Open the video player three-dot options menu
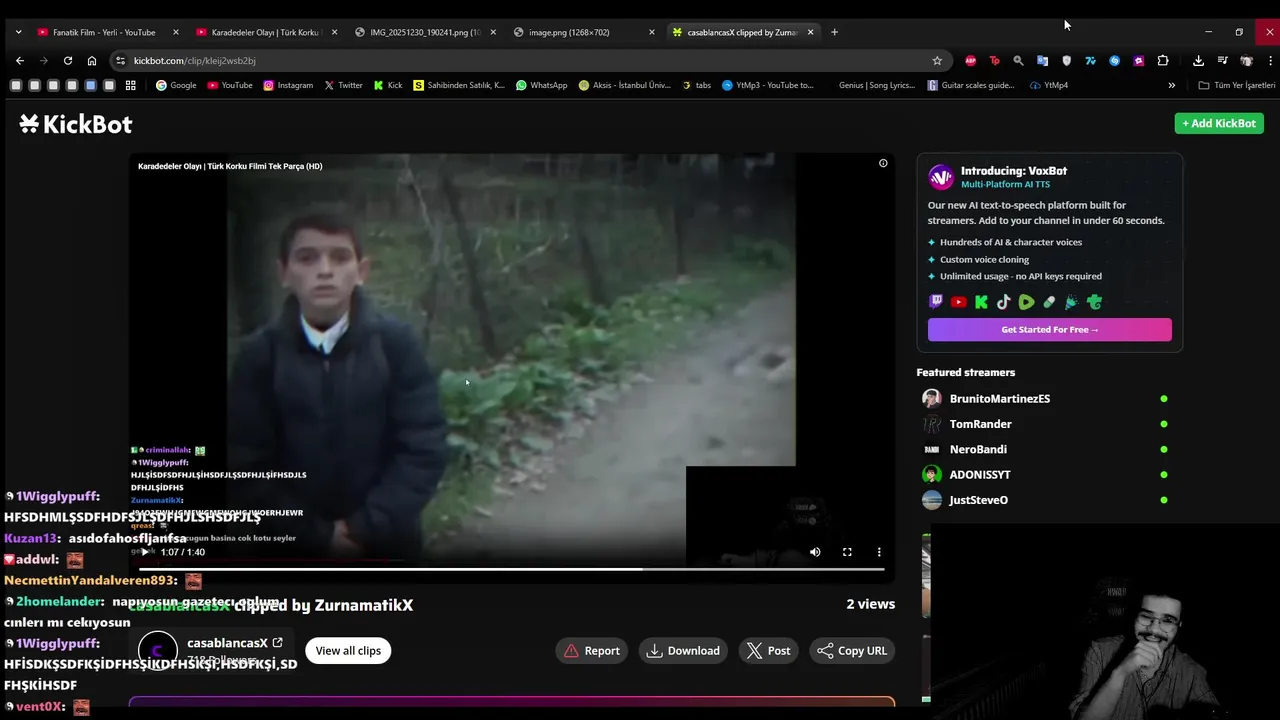The height and width of the screenshot is (720, 1280). point(879,552)
